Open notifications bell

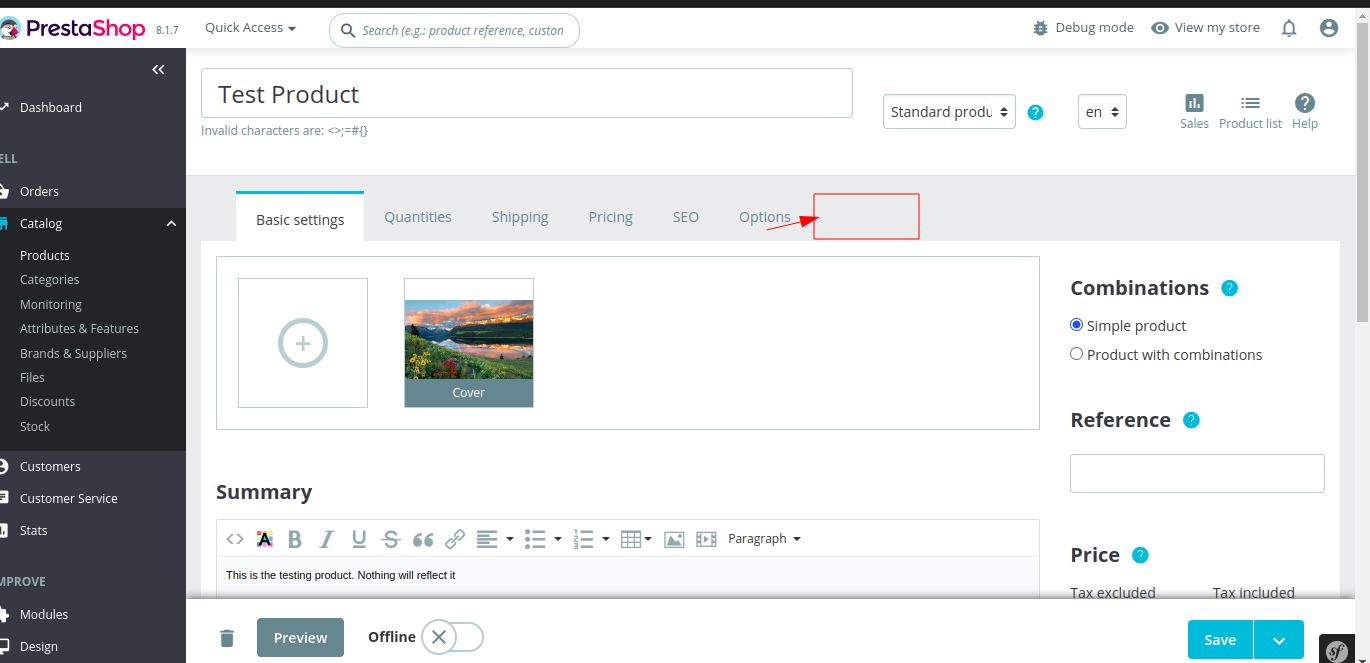click(1289, 28)
